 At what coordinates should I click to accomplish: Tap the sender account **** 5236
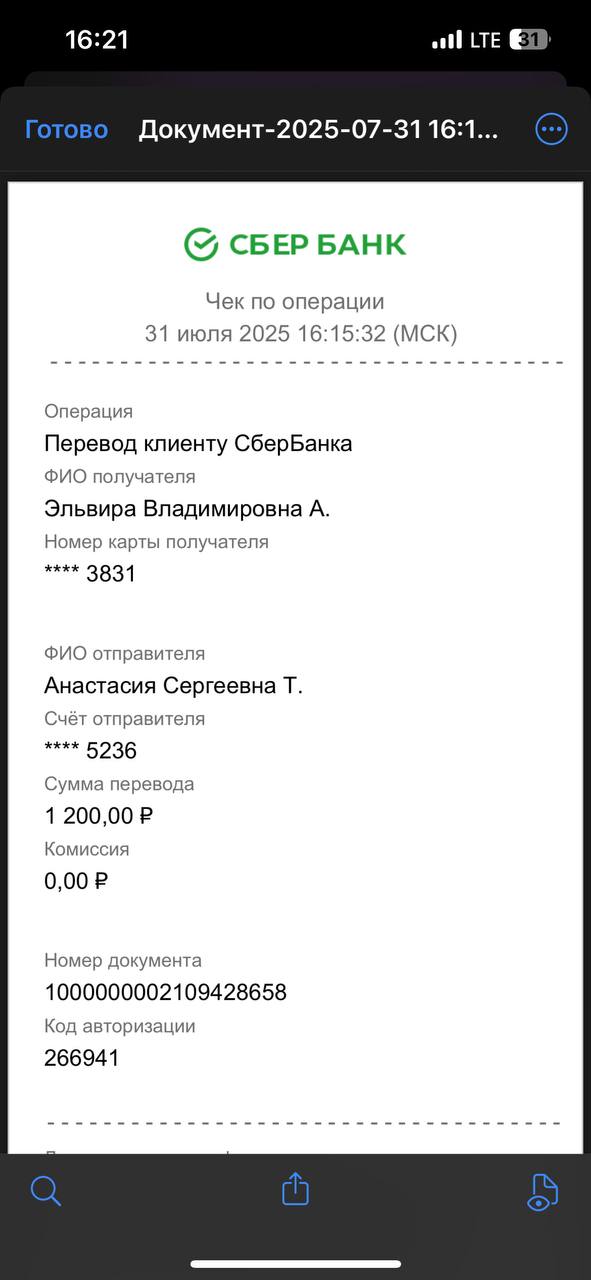tap(90, 751)
